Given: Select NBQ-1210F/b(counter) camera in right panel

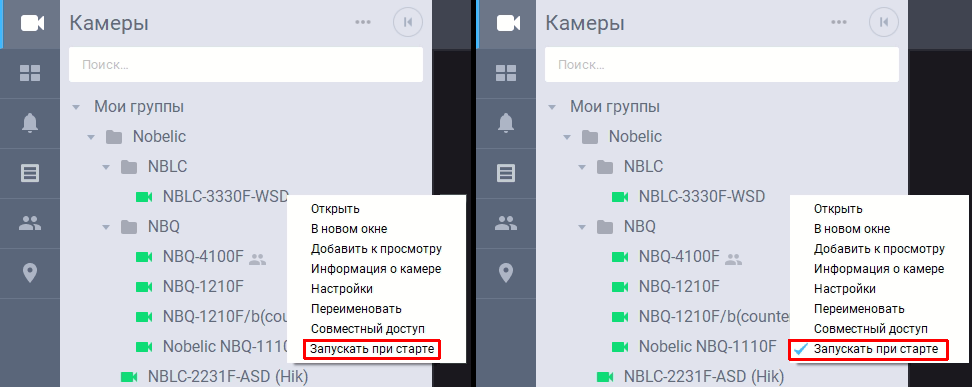Looking at the screenshot, I should click(x=714, y=316).
